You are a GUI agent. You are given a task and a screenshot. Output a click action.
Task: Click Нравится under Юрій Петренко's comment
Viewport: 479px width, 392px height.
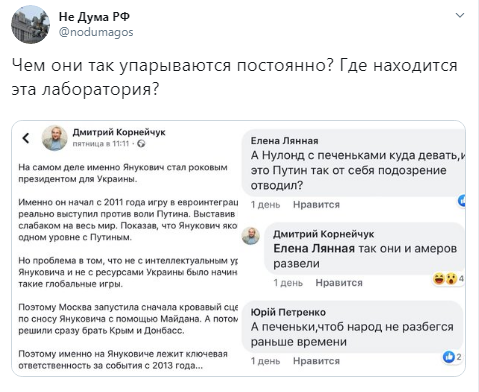click(x=316, y=361)
